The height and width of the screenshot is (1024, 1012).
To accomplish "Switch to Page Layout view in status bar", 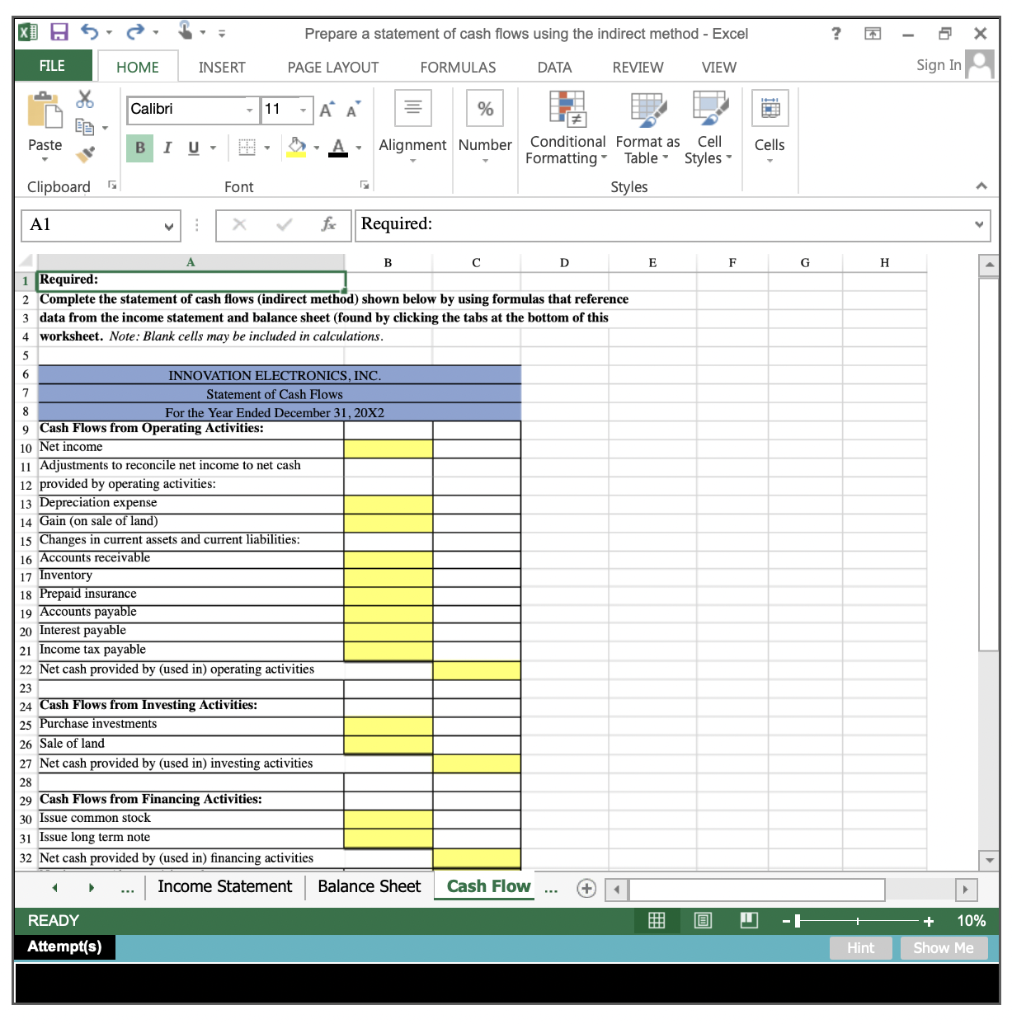I will pyautogui.click(x=703, y=921).
